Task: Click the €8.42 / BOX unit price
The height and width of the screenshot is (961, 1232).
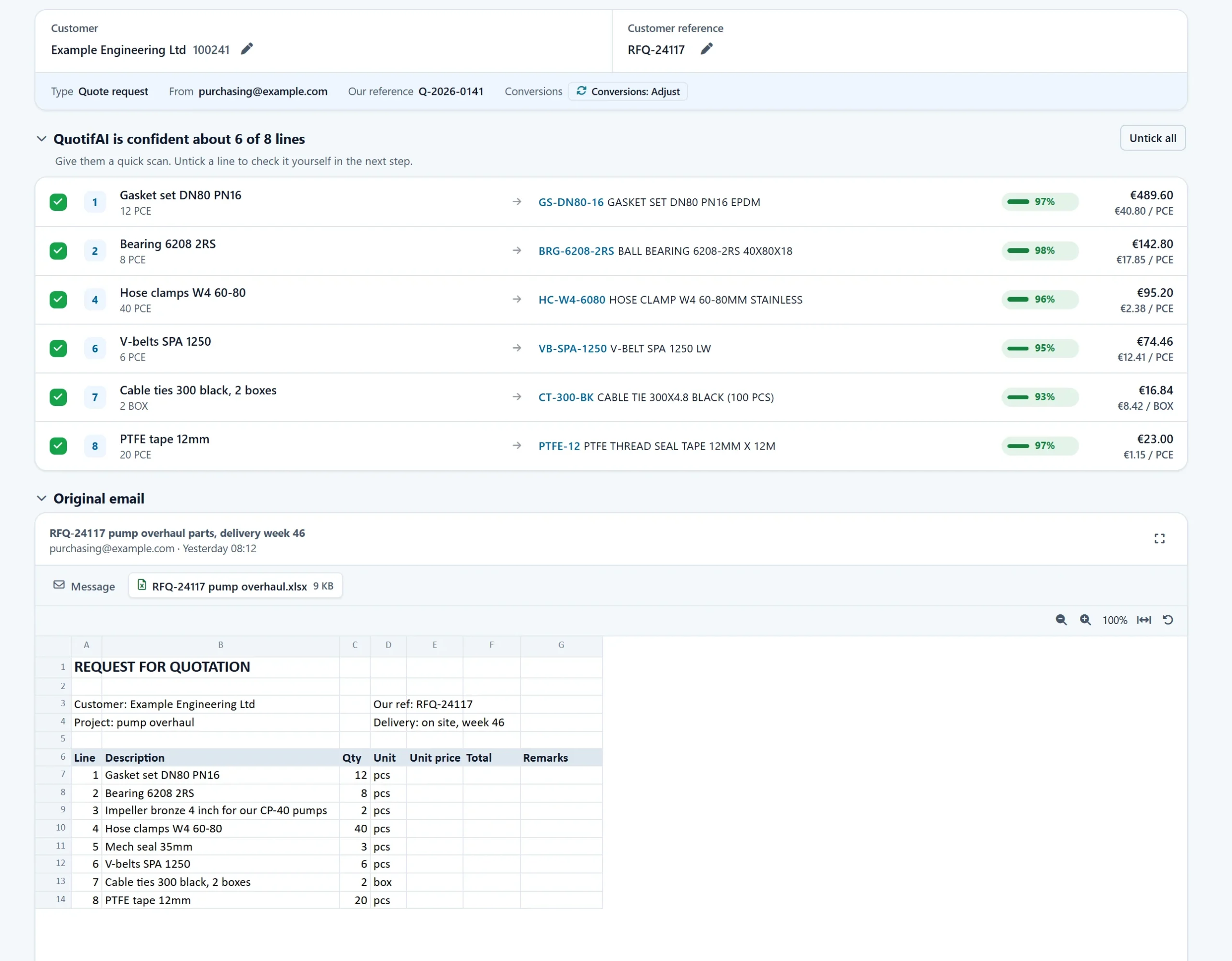Action: 1145,406
